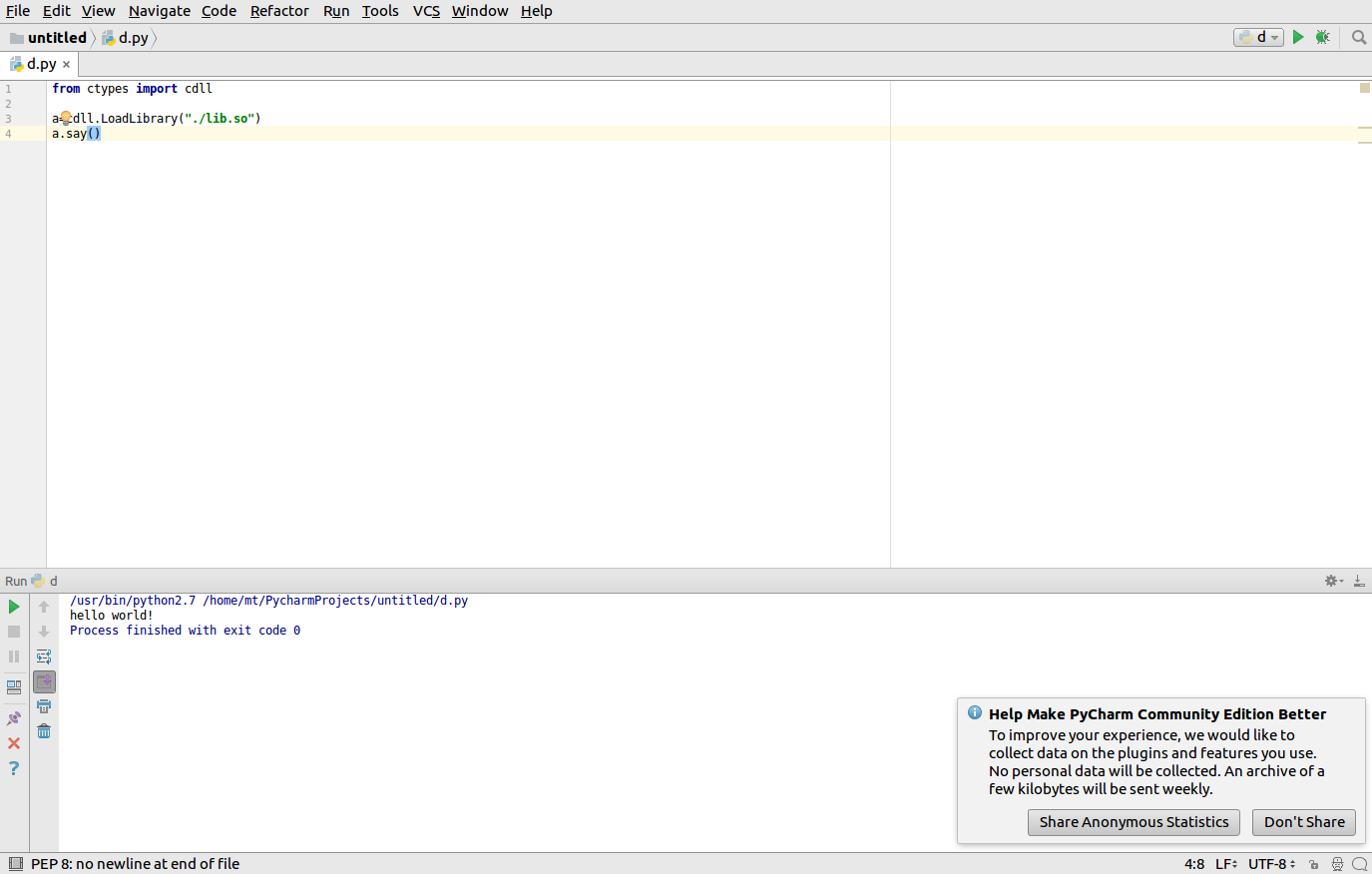Clear console output with the trash icon
This screenshot has width=1372, height=874.
tap(44, 731)
